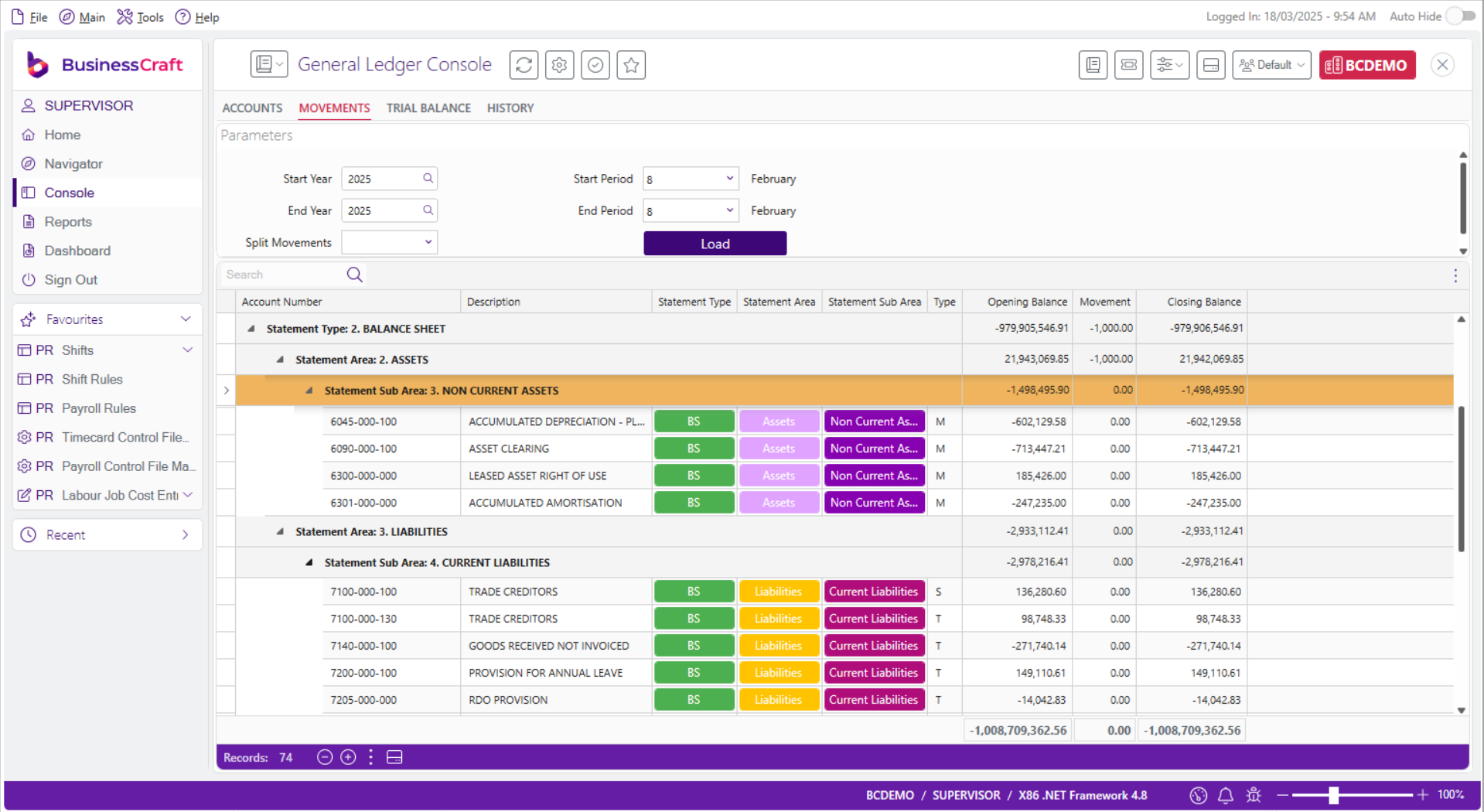Click the bug report icon in status bar

[1254, 795]
